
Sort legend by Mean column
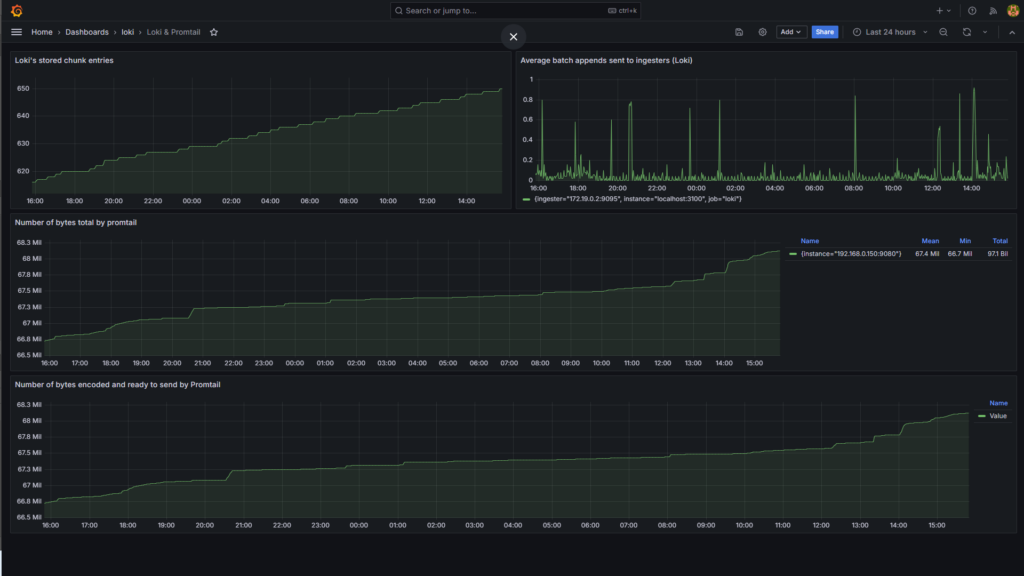(x=930, y=241)
